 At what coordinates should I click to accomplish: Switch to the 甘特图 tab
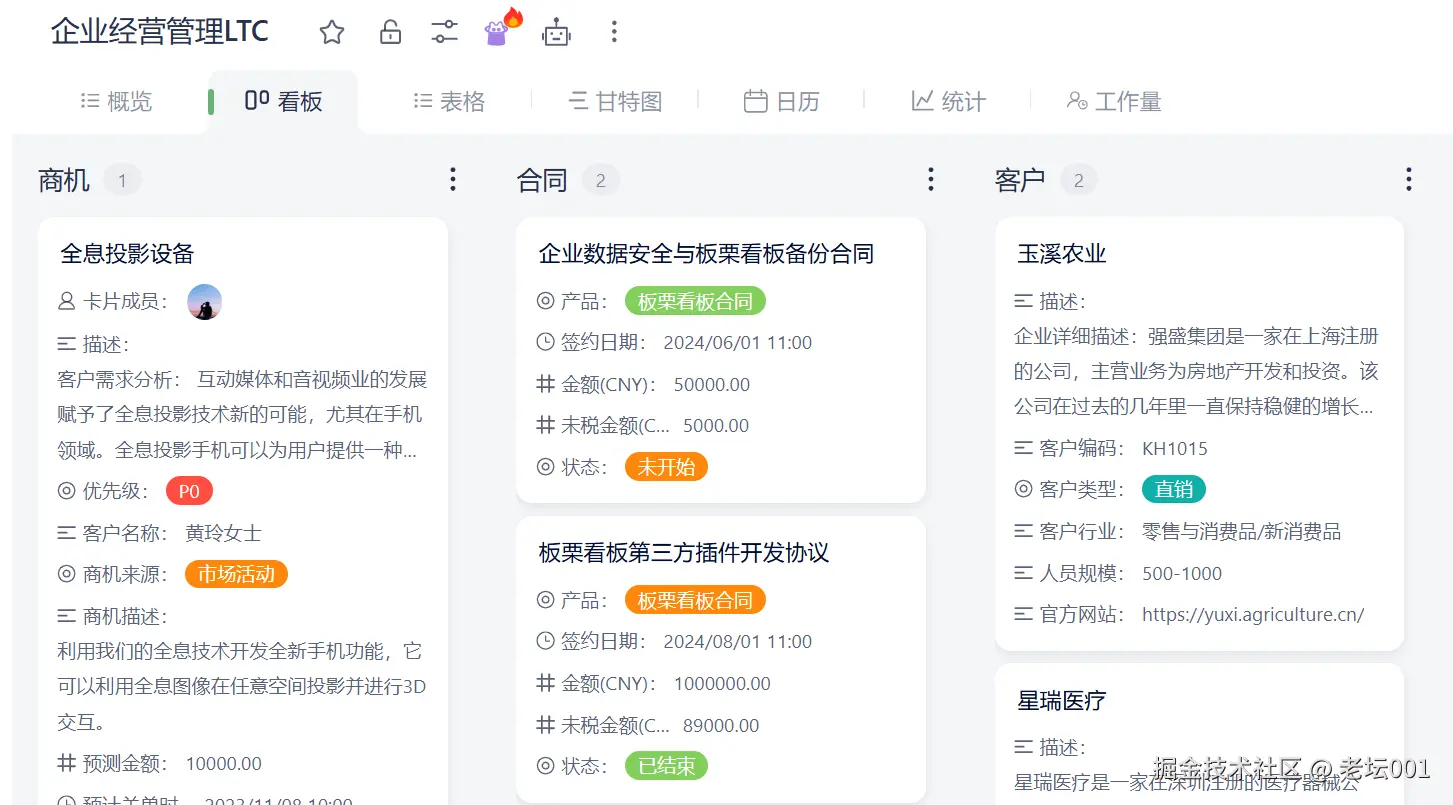(x=614, y=100)
